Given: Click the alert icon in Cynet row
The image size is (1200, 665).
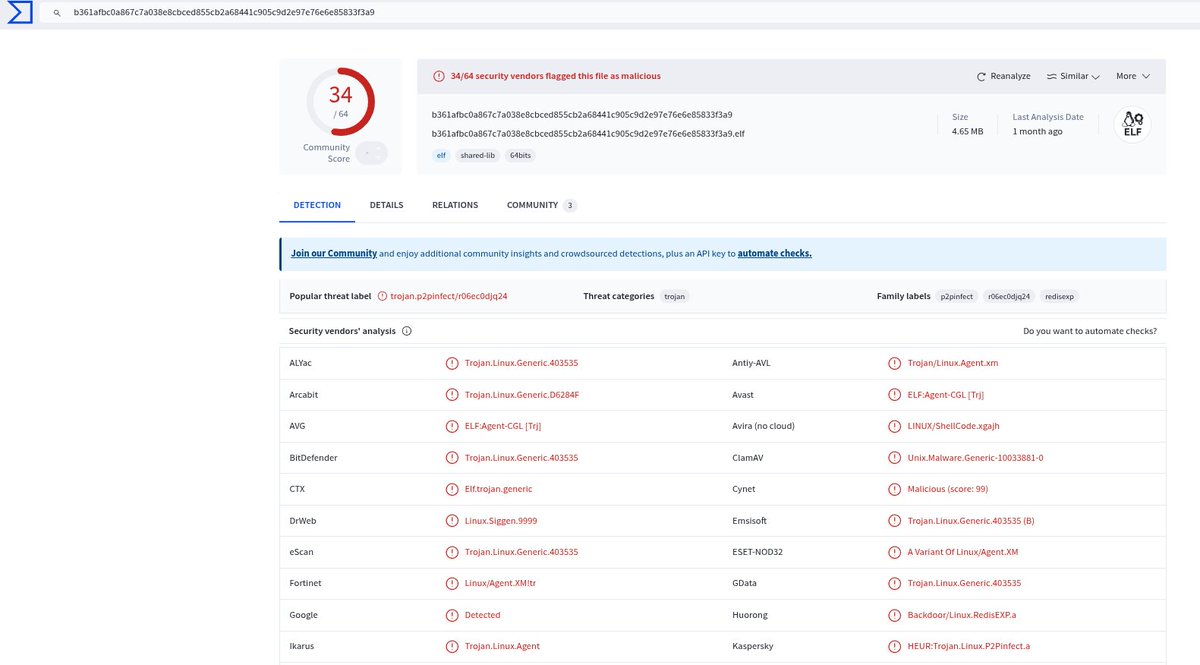Looking at the screenshot, I should coord(895,489).
